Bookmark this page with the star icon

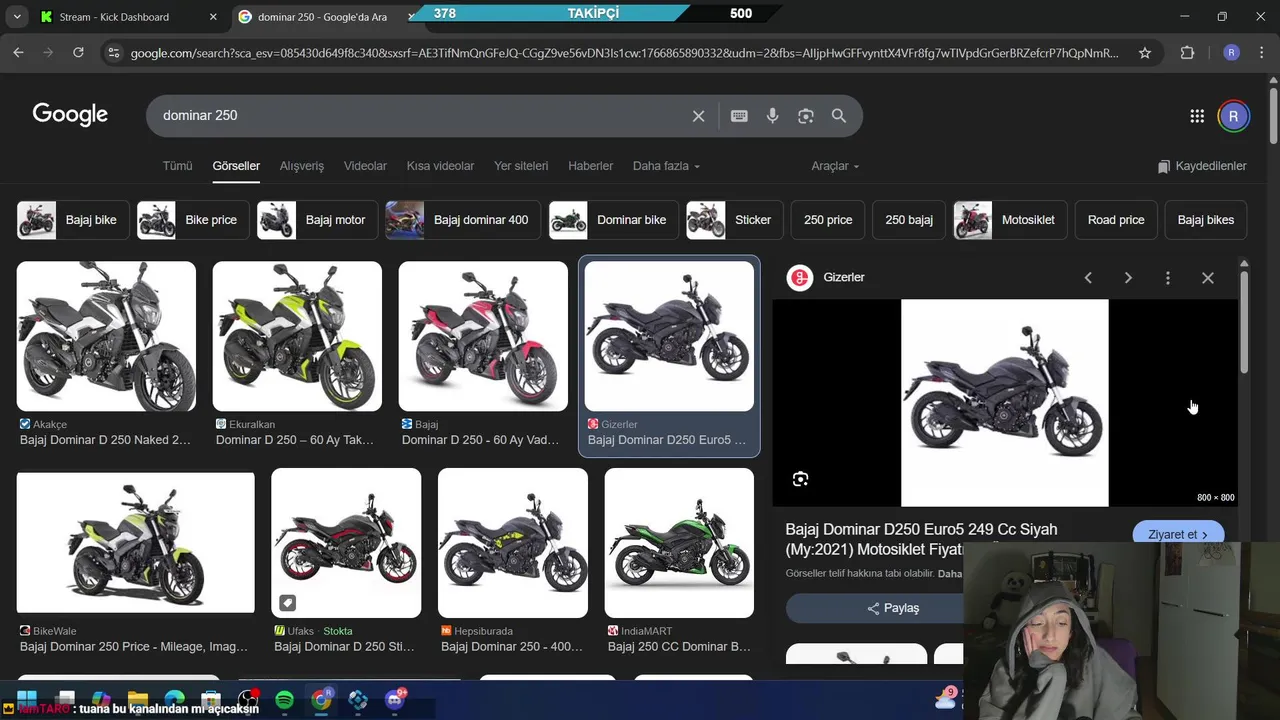[x=1145, y=53]
